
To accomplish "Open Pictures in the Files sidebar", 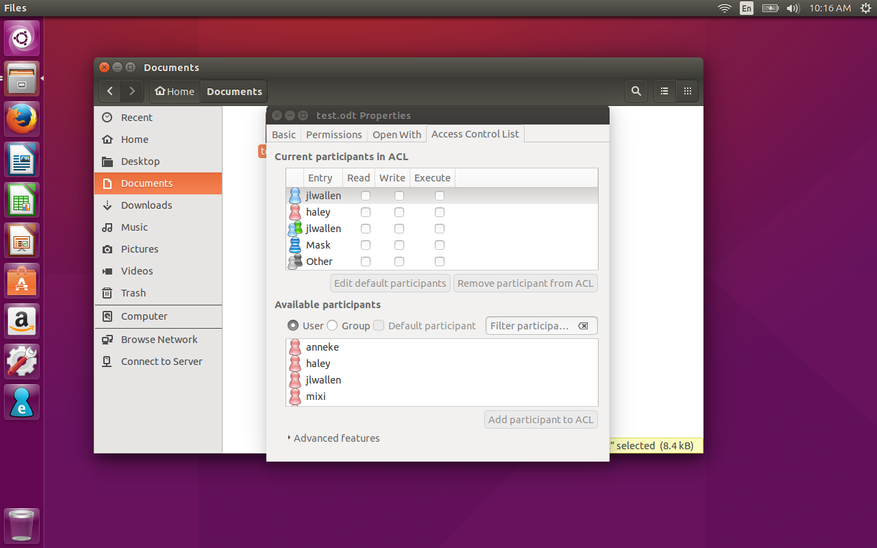I will (x=158, y=249).
